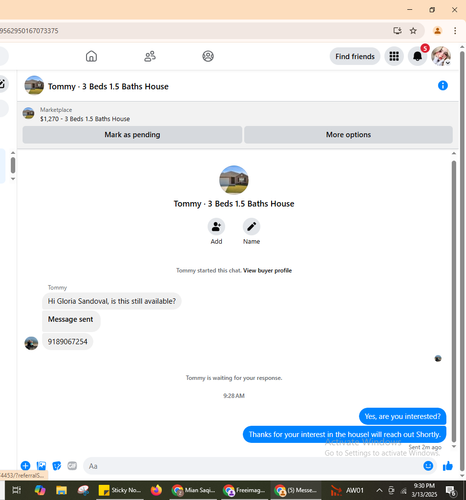Open the taskbar clock showing 9:30 PM
Screen dimensions: 466x500
click(424, 490)
